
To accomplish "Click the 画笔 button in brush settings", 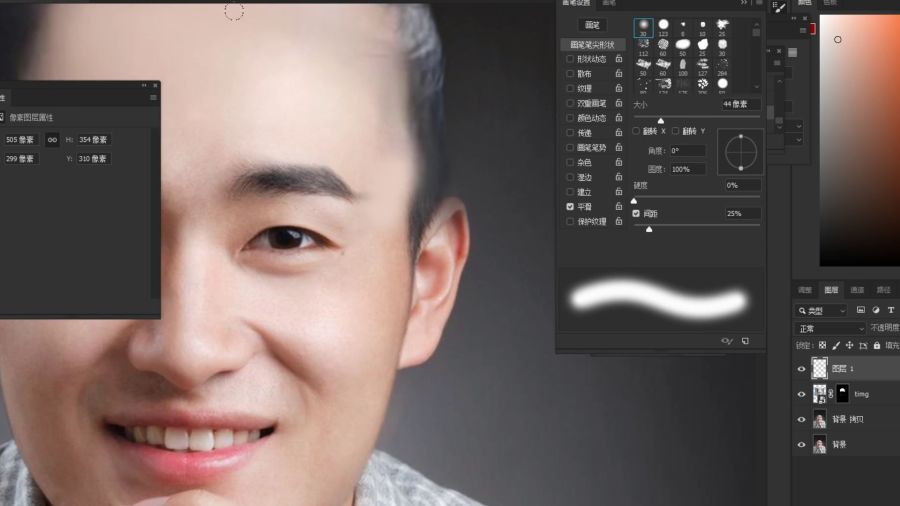I will (x=593, y=25).
